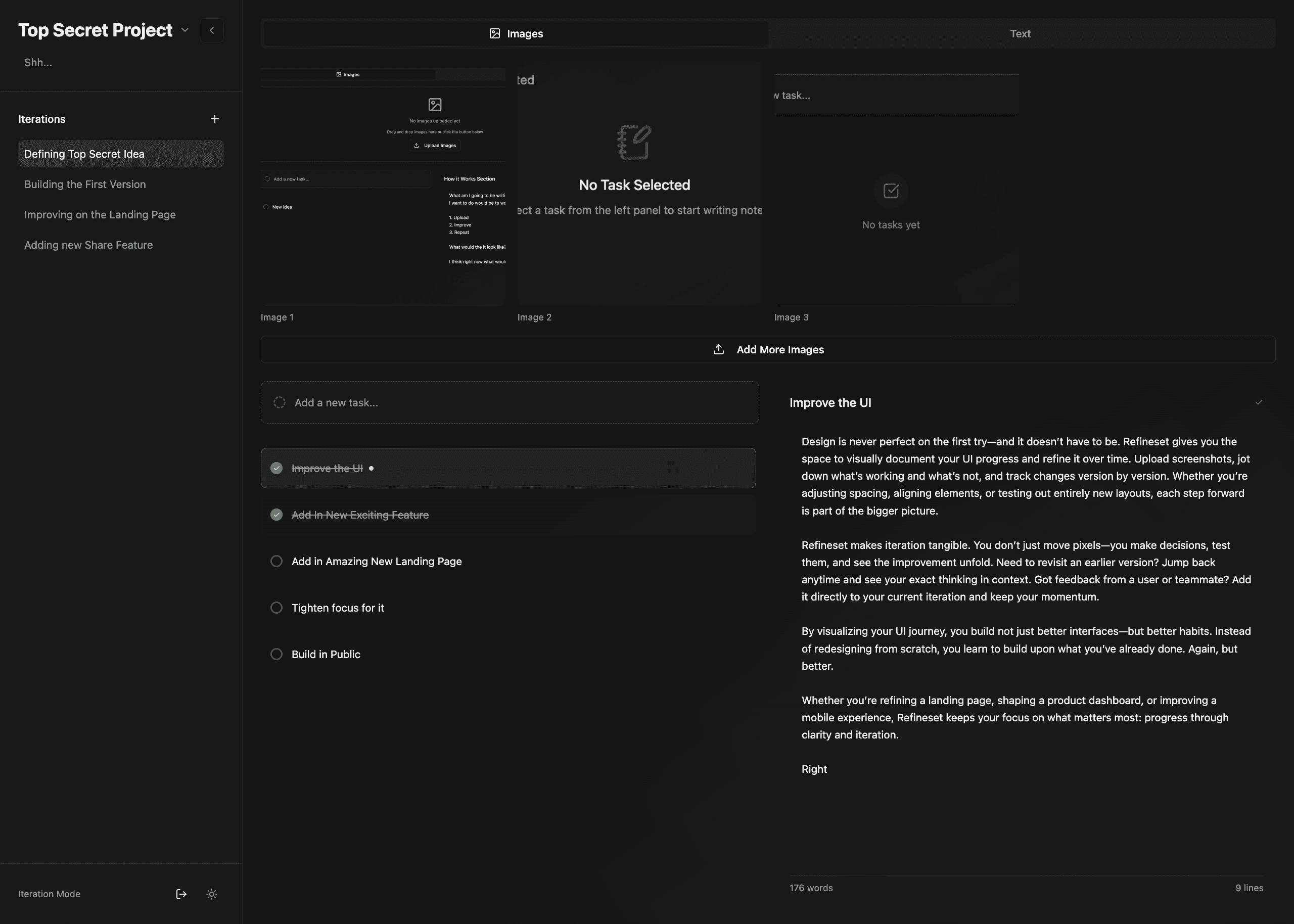Select the Add in Amazing New Landing Page task
The height and width of the screenshot is (924, 1294).
(x=377, y=562)
